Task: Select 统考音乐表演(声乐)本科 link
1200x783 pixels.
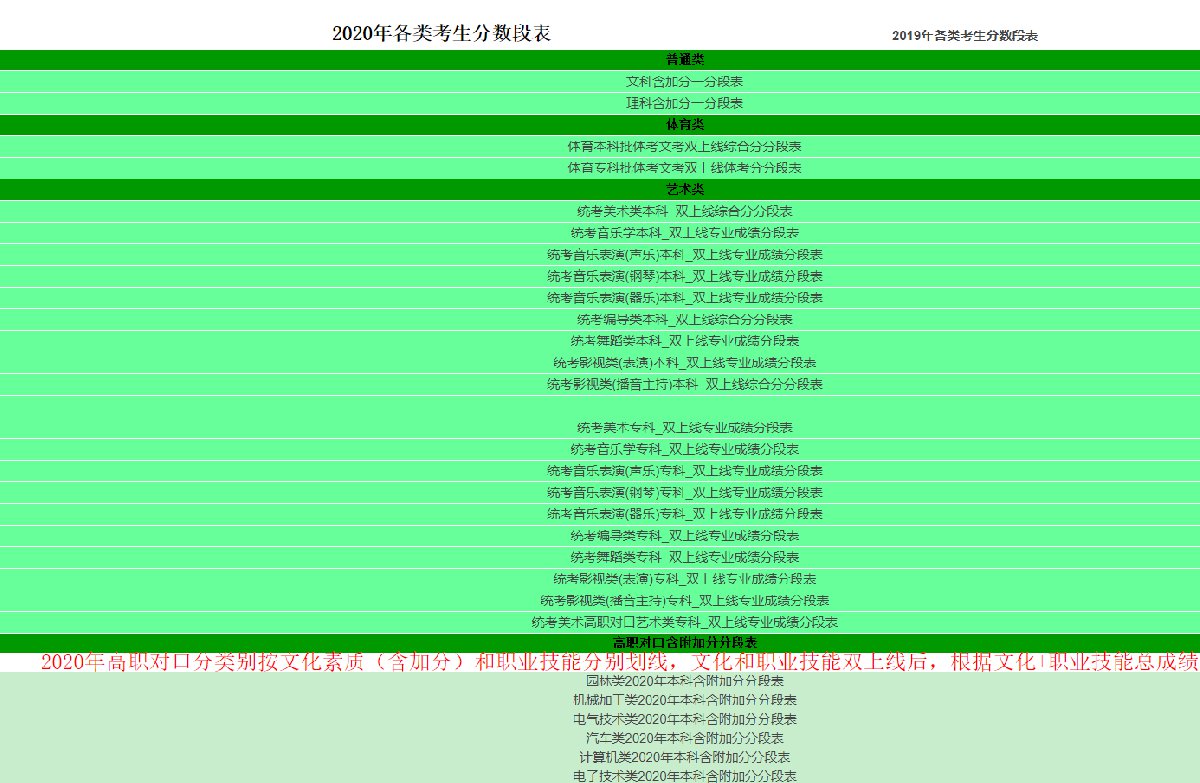Action: pos(684,255)
